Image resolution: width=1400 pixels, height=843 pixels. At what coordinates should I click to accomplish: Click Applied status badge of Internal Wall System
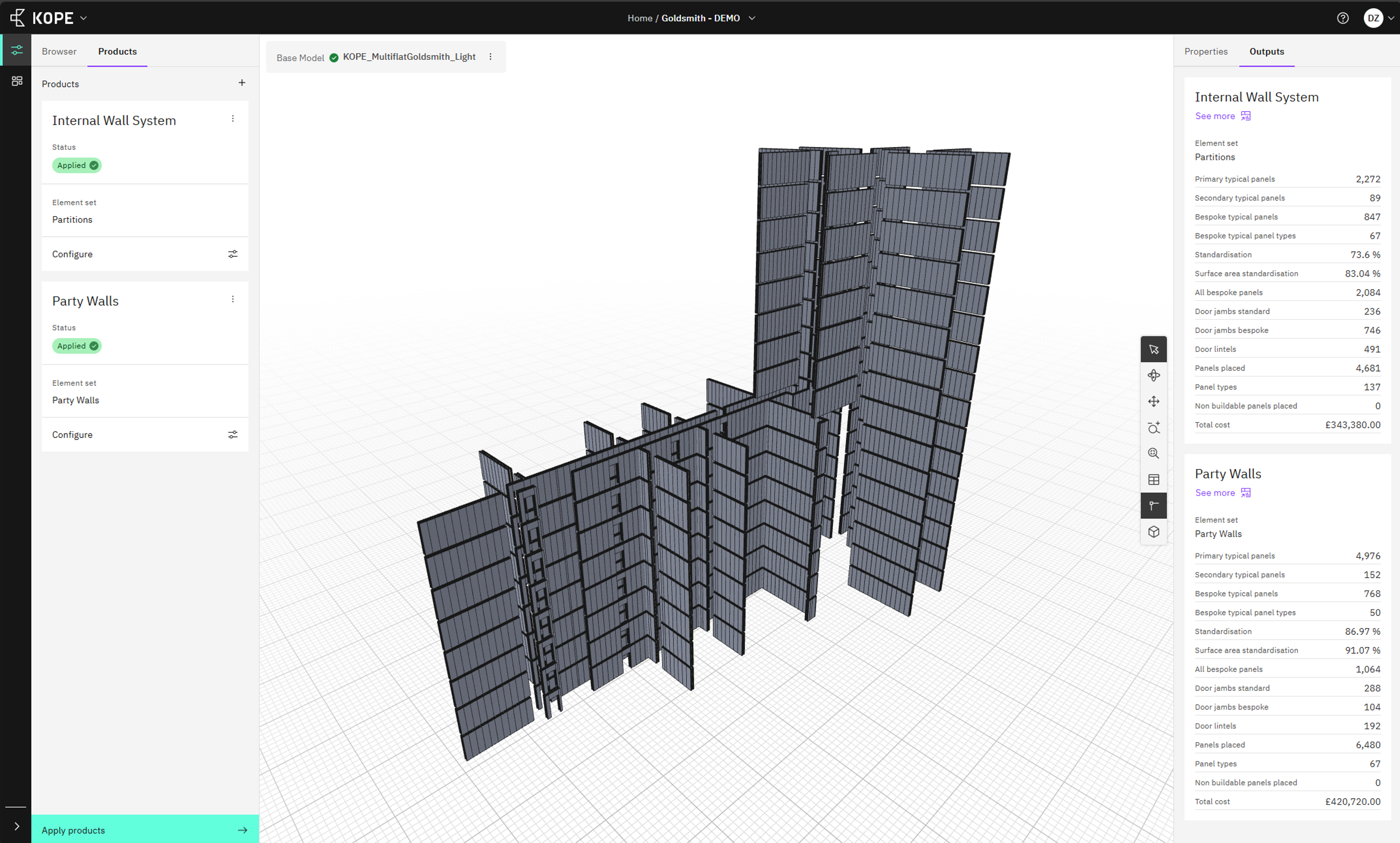(x=77, y=165)
